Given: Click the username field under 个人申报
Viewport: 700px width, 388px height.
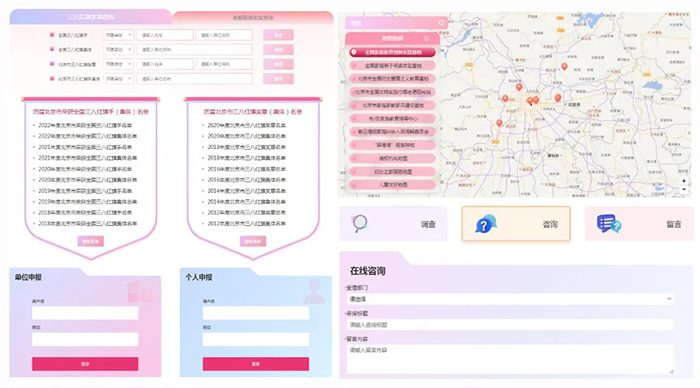Looking at the screenshot, I should click(256, 313).
